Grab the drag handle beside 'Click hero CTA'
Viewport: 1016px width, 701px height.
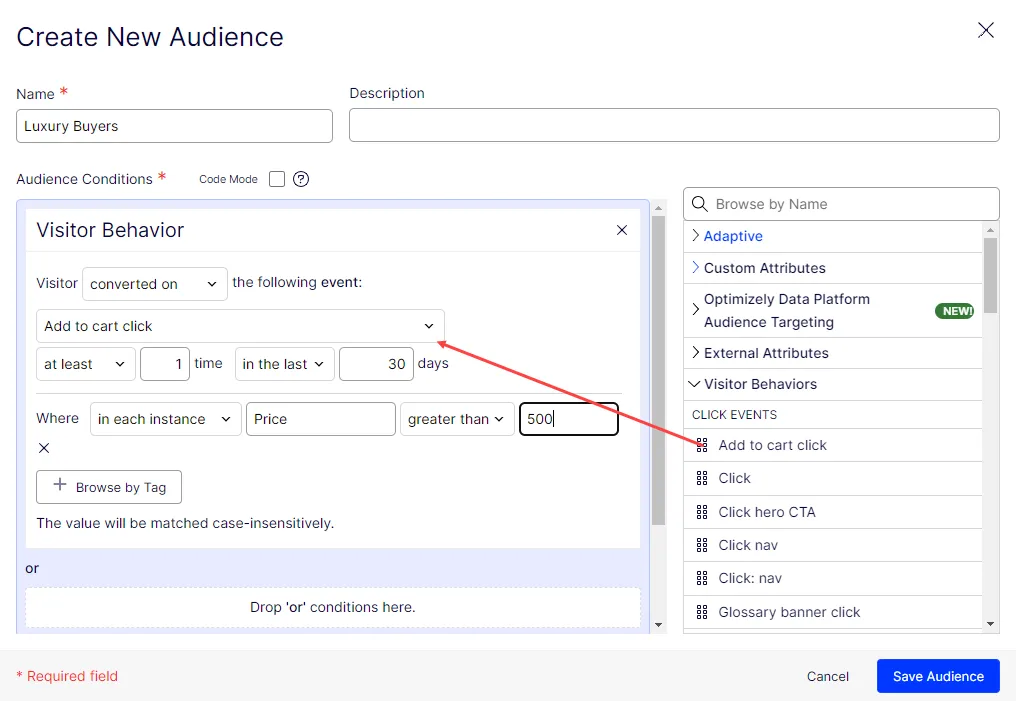(x=702, y=512)
